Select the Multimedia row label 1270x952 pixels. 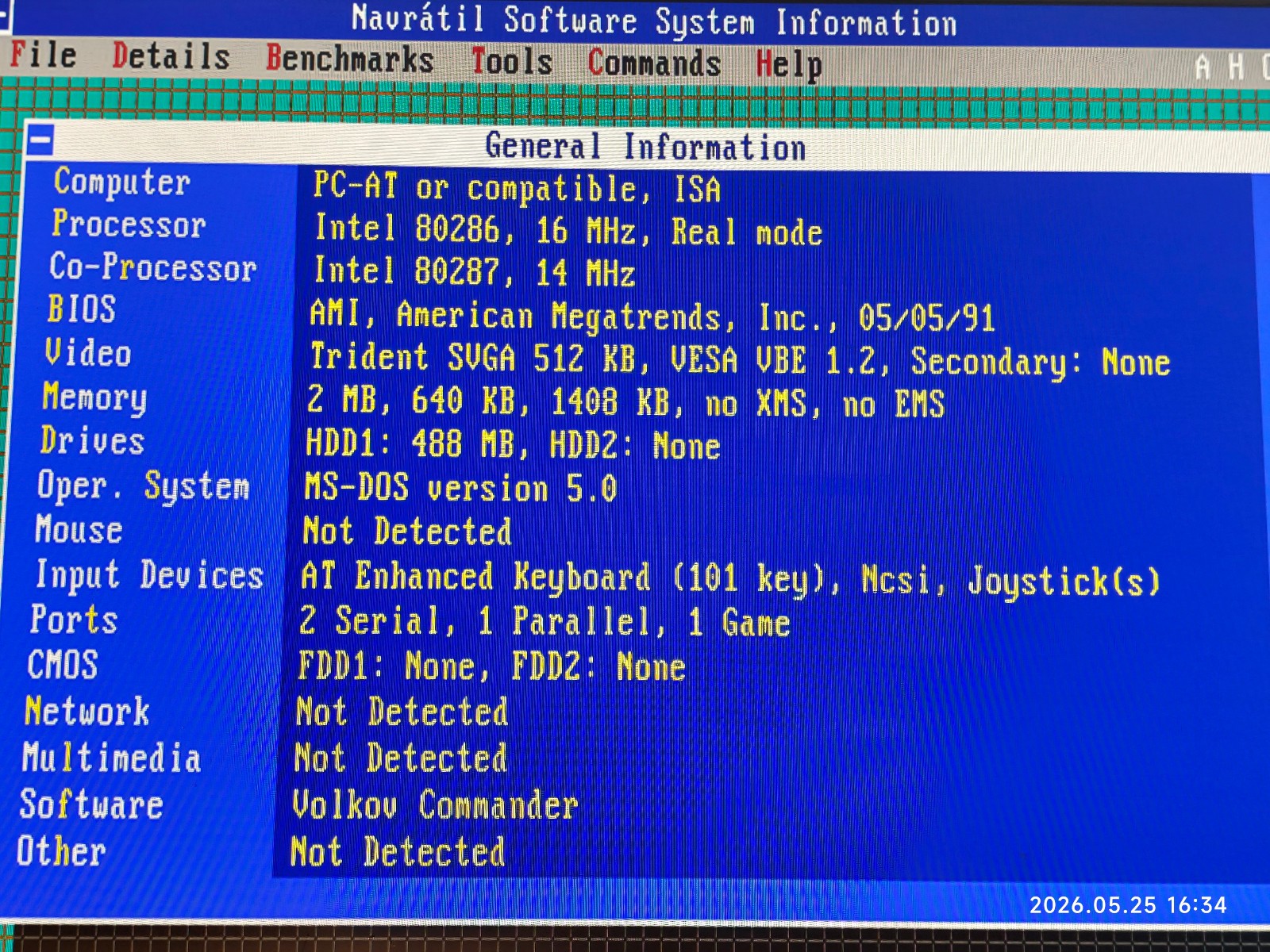(112, 758)
